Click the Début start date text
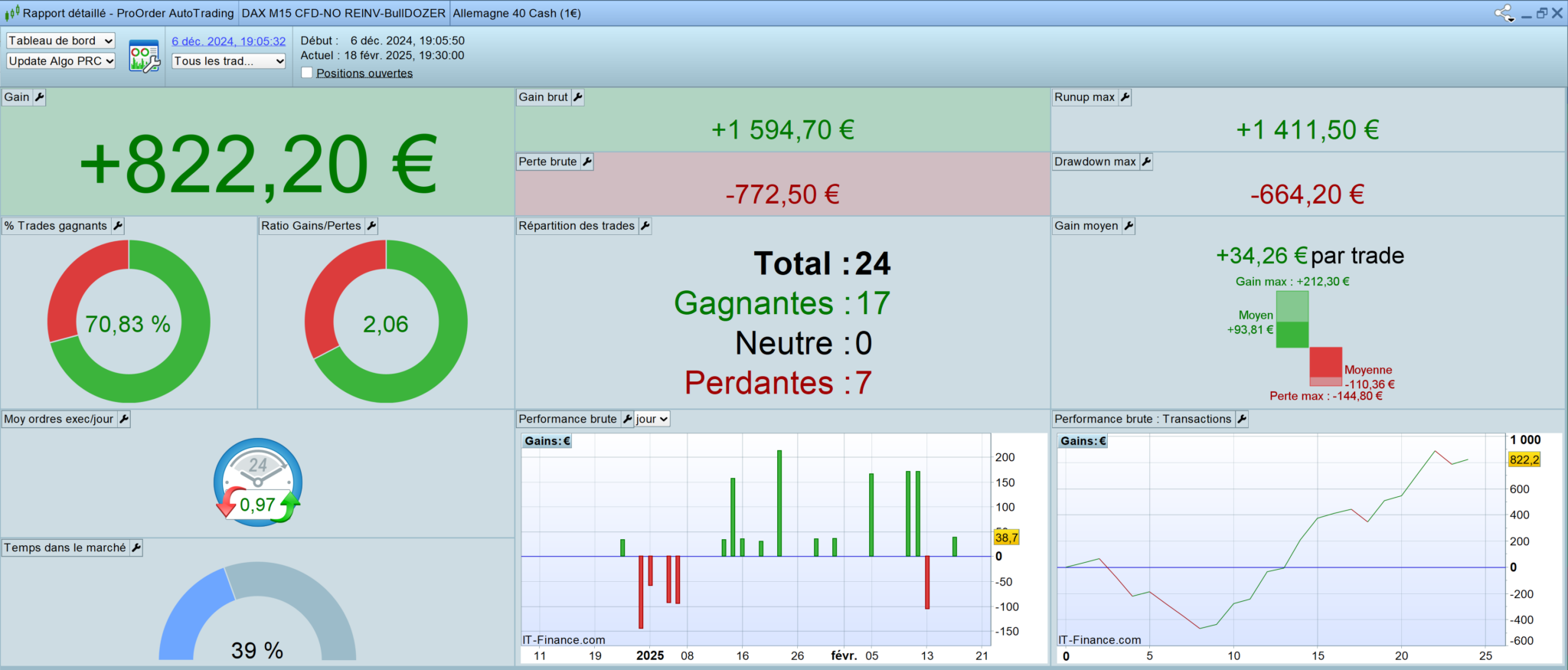 click(383, 41)
